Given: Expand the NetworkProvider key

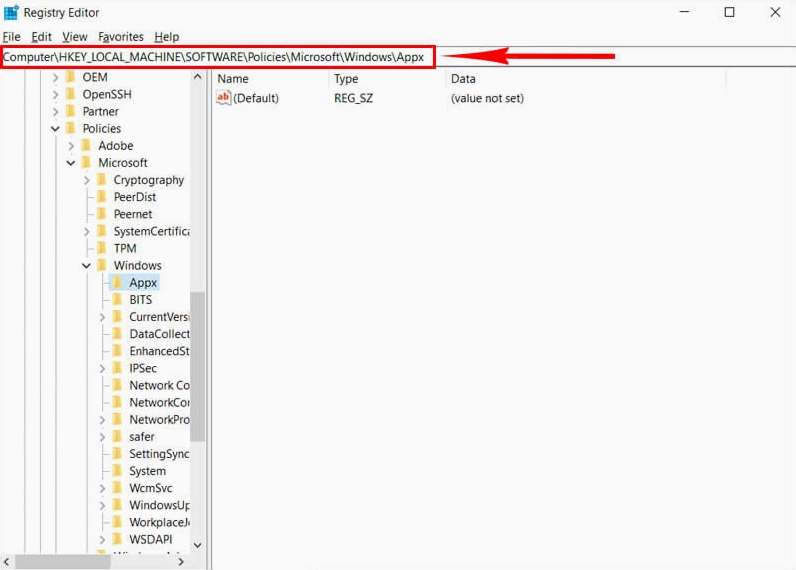Looking at the screenshot, I should pos(102,420).
